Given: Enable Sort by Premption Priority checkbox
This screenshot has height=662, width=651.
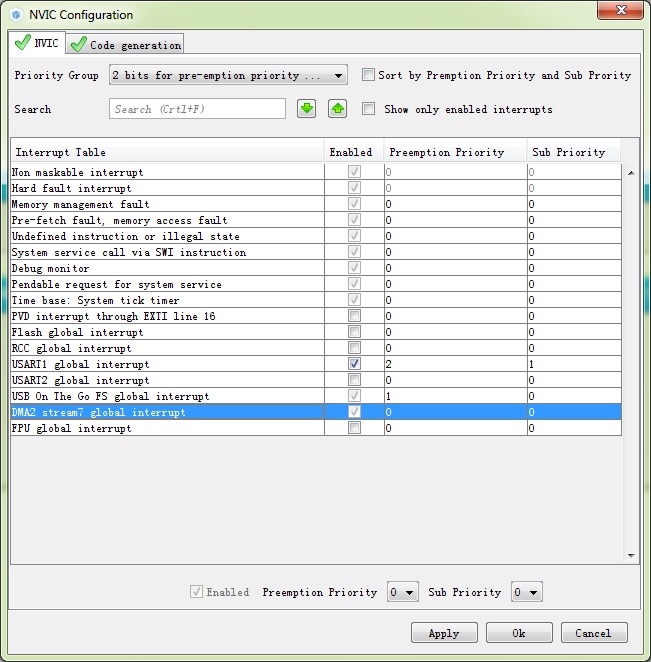Looking at the screenshot, I should coord(368,75).
